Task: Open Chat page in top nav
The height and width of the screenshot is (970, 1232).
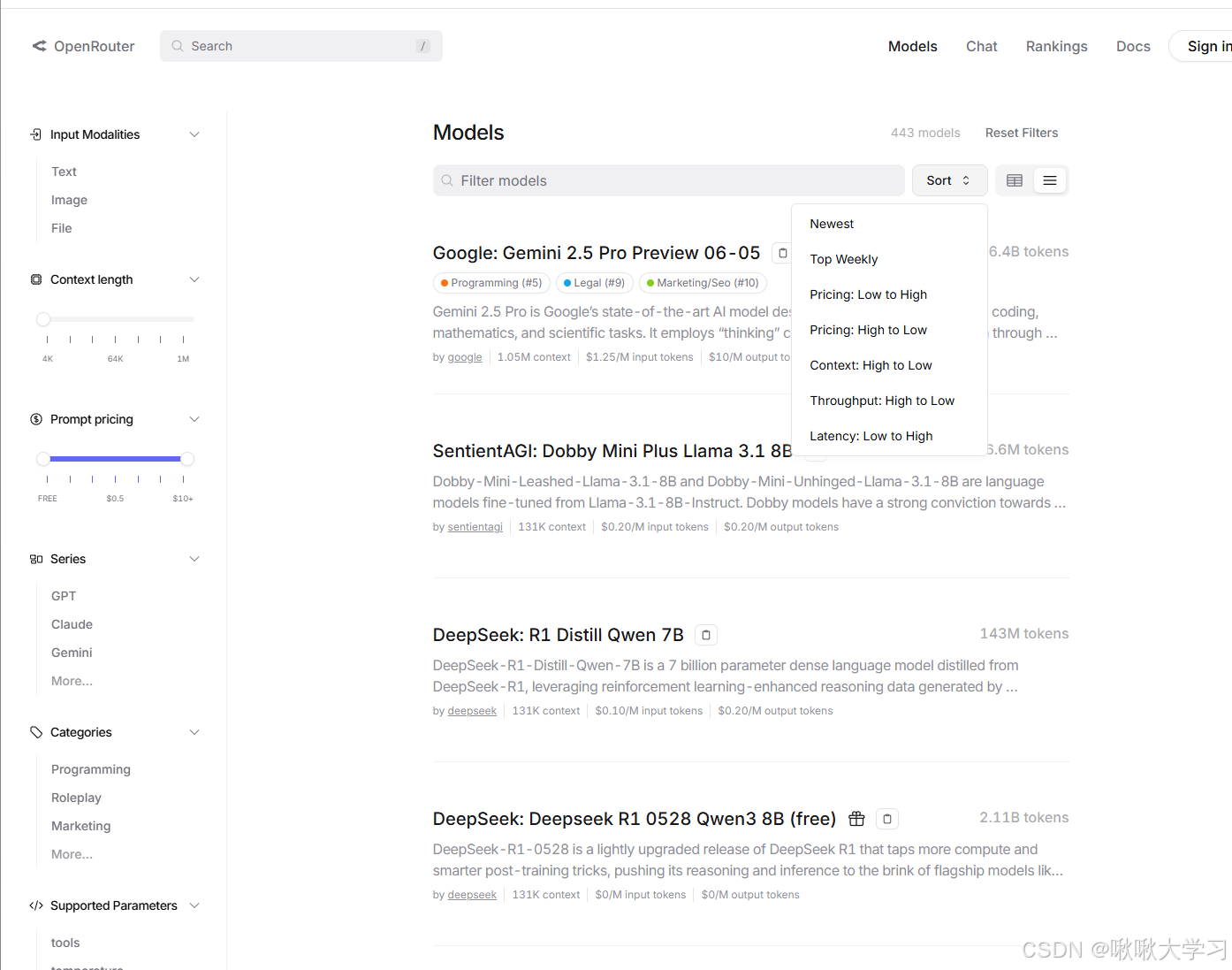Action: 982,46
